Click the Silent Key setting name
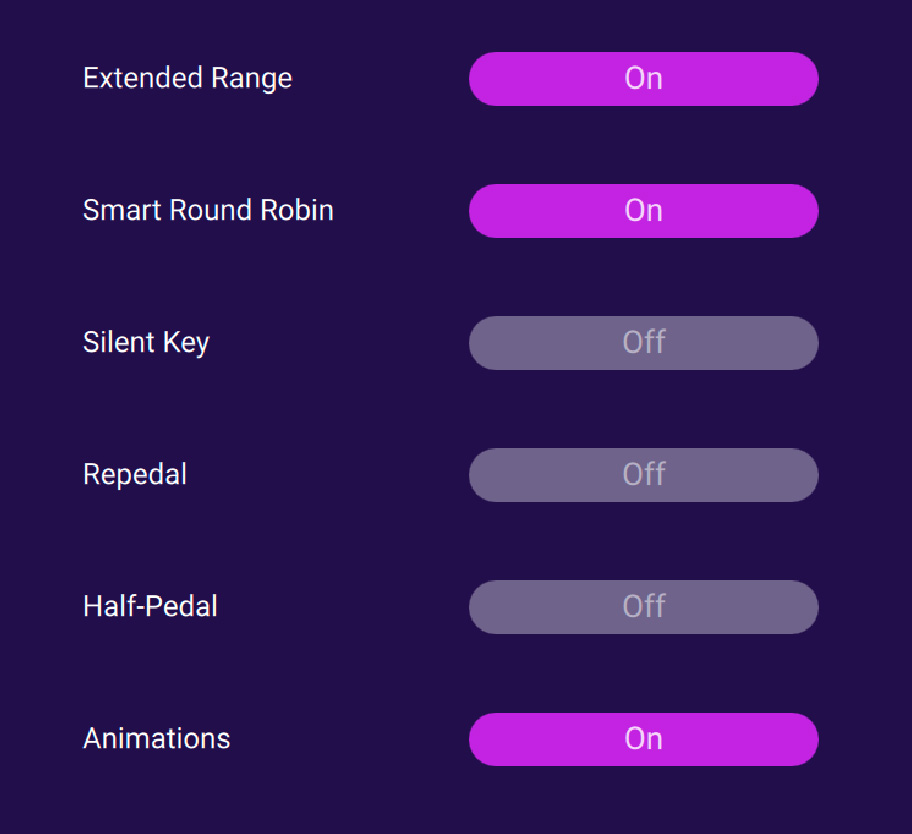This screenshot has width=912, height=834. coord(146,342)
